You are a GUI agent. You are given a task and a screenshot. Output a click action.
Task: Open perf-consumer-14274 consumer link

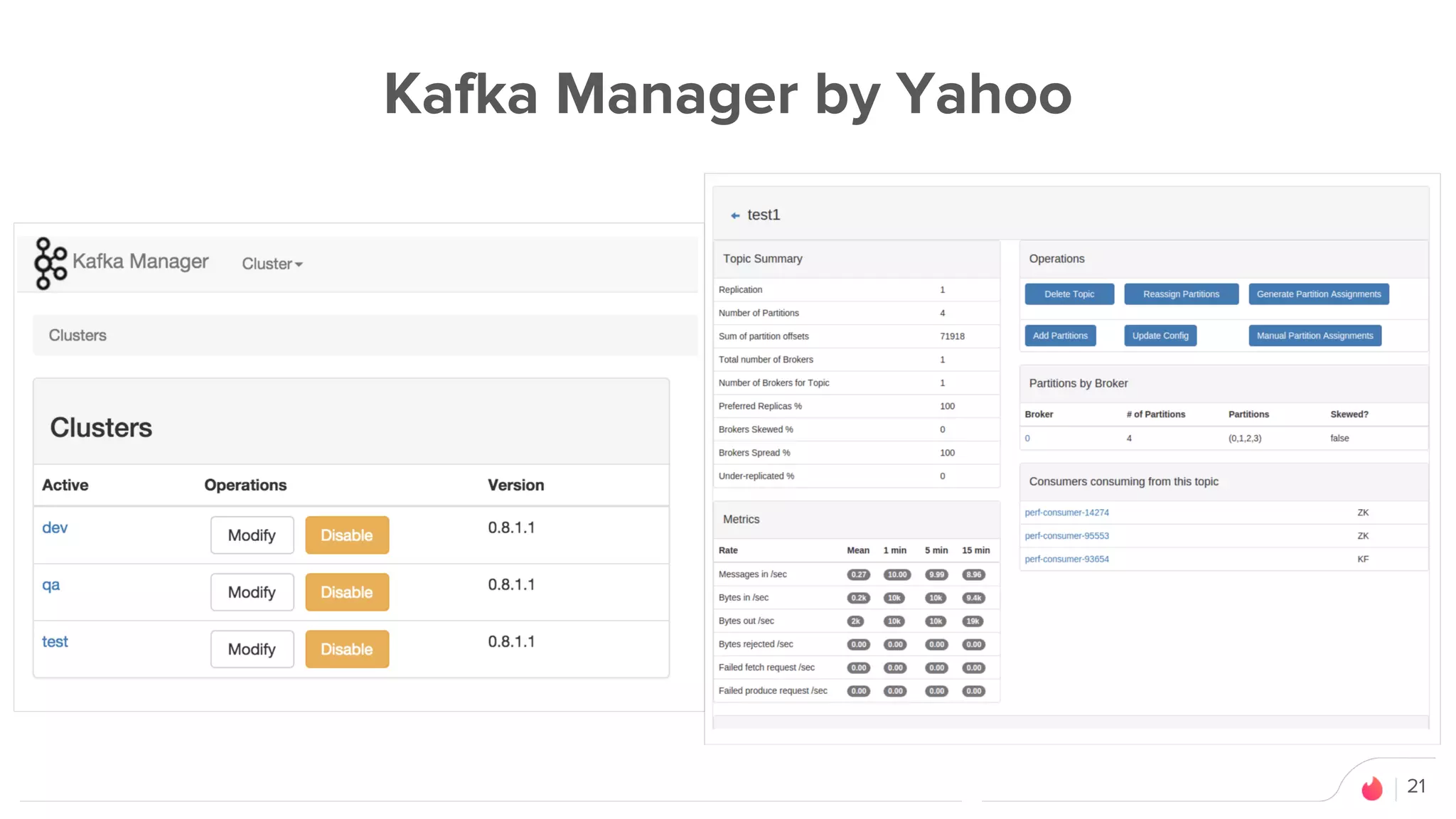tap(1066, 513)
